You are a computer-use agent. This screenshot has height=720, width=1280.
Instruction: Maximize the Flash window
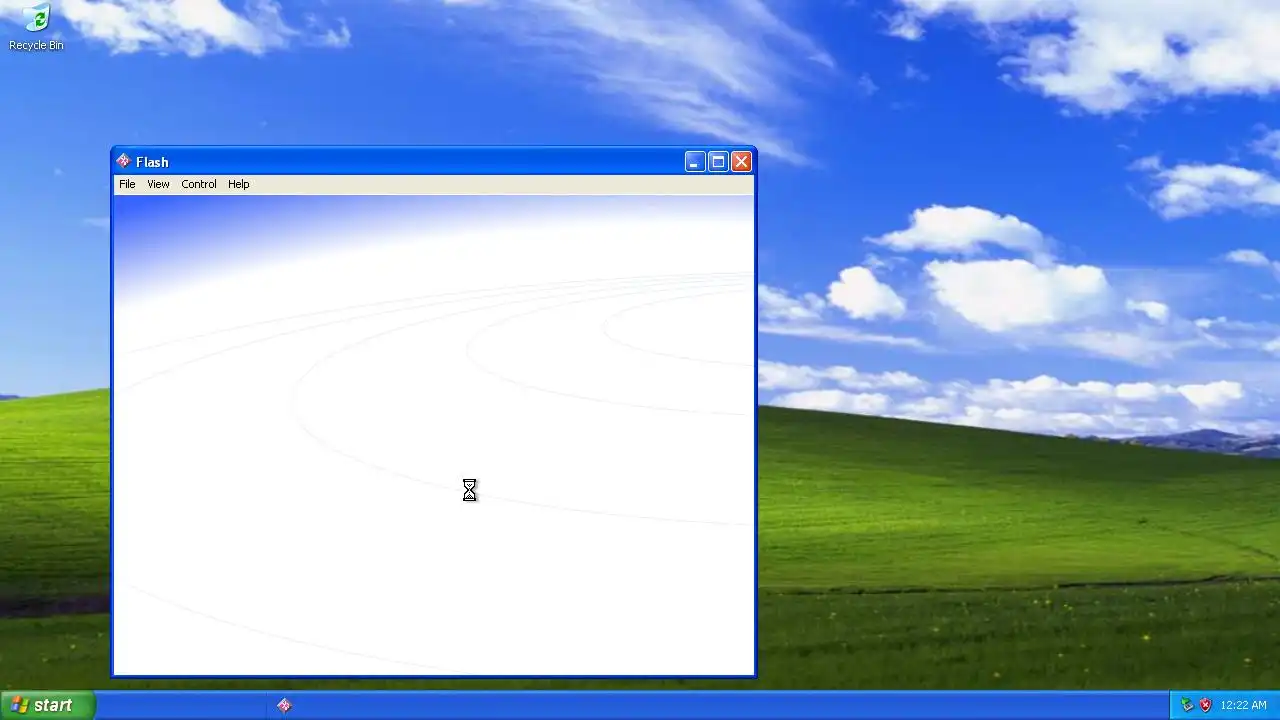(x=718, y=162)
